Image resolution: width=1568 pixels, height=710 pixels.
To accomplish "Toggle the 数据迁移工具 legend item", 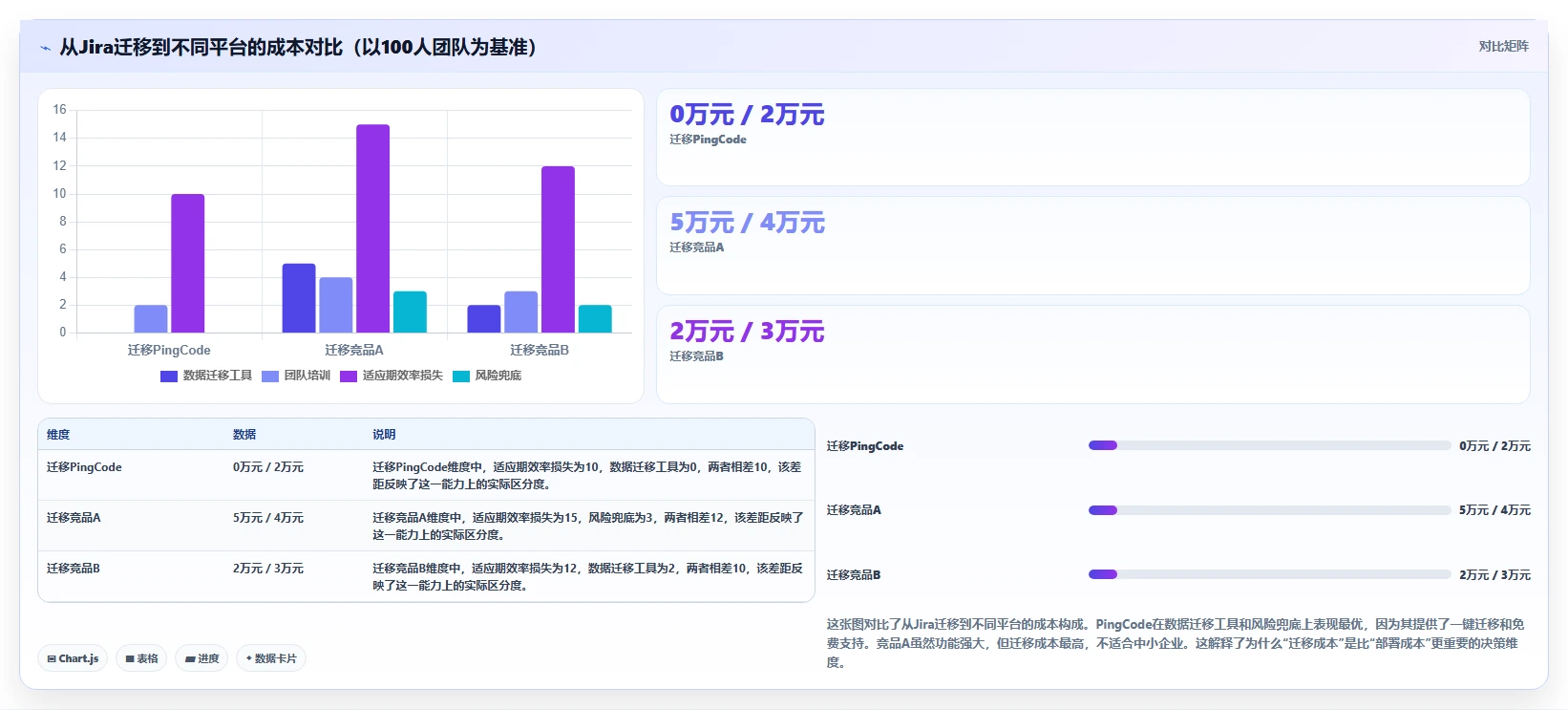I will click(x=206, y=376).
